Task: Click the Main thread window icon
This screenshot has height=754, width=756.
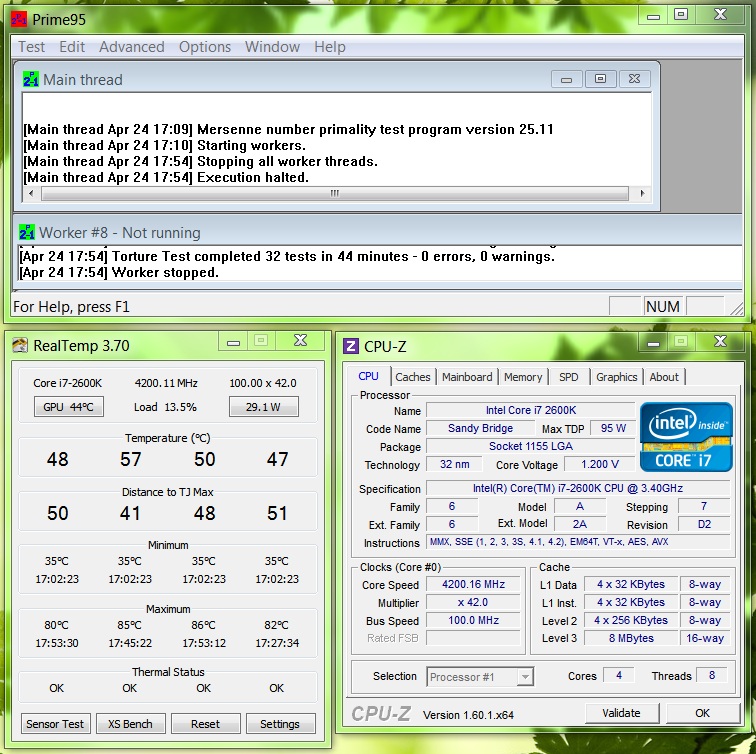Action: pos(31,79)
